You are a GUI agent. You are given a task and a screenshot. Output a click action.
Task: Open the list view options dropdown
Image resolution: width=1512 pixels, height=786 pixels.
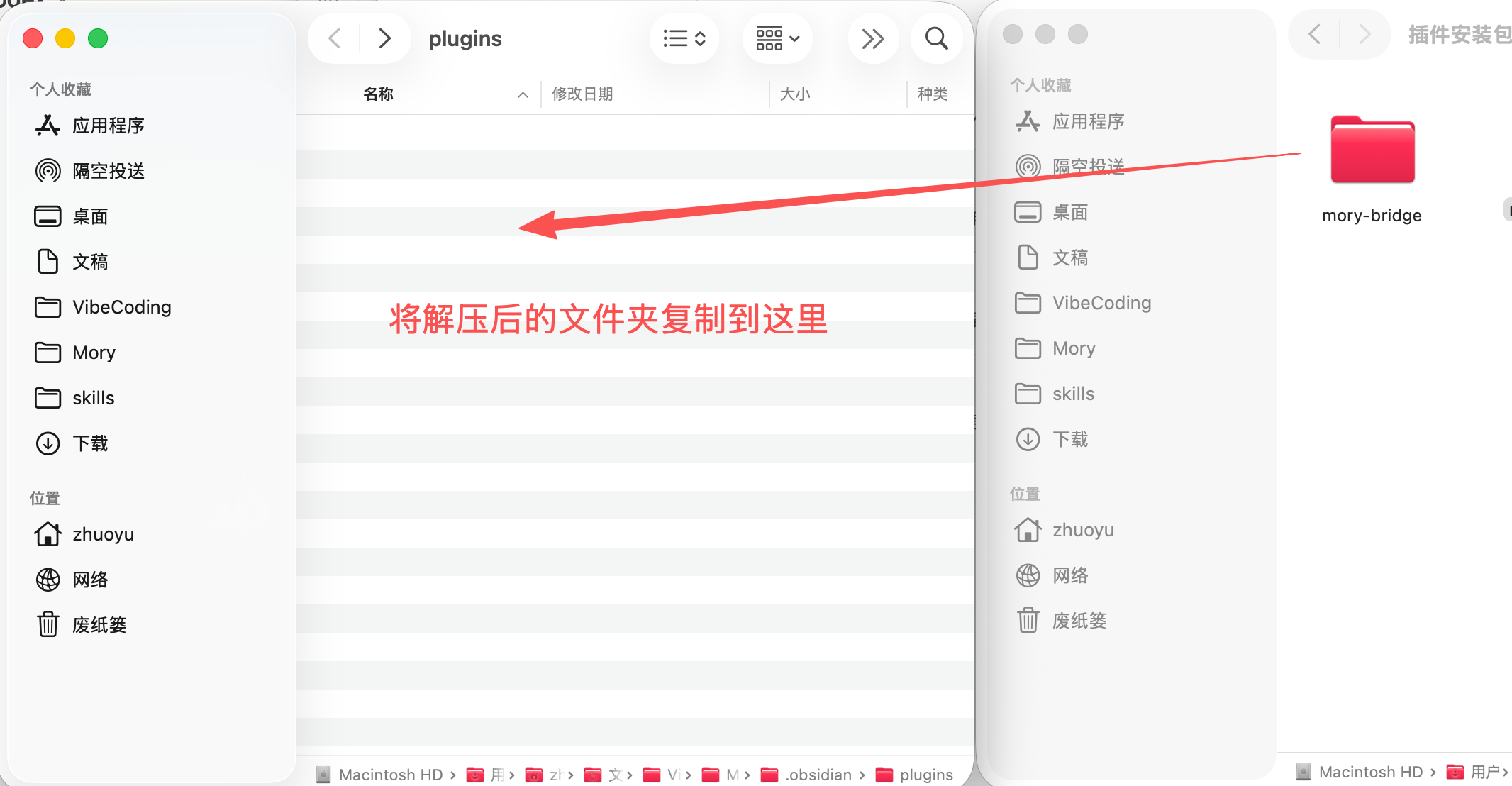[684, 38]
